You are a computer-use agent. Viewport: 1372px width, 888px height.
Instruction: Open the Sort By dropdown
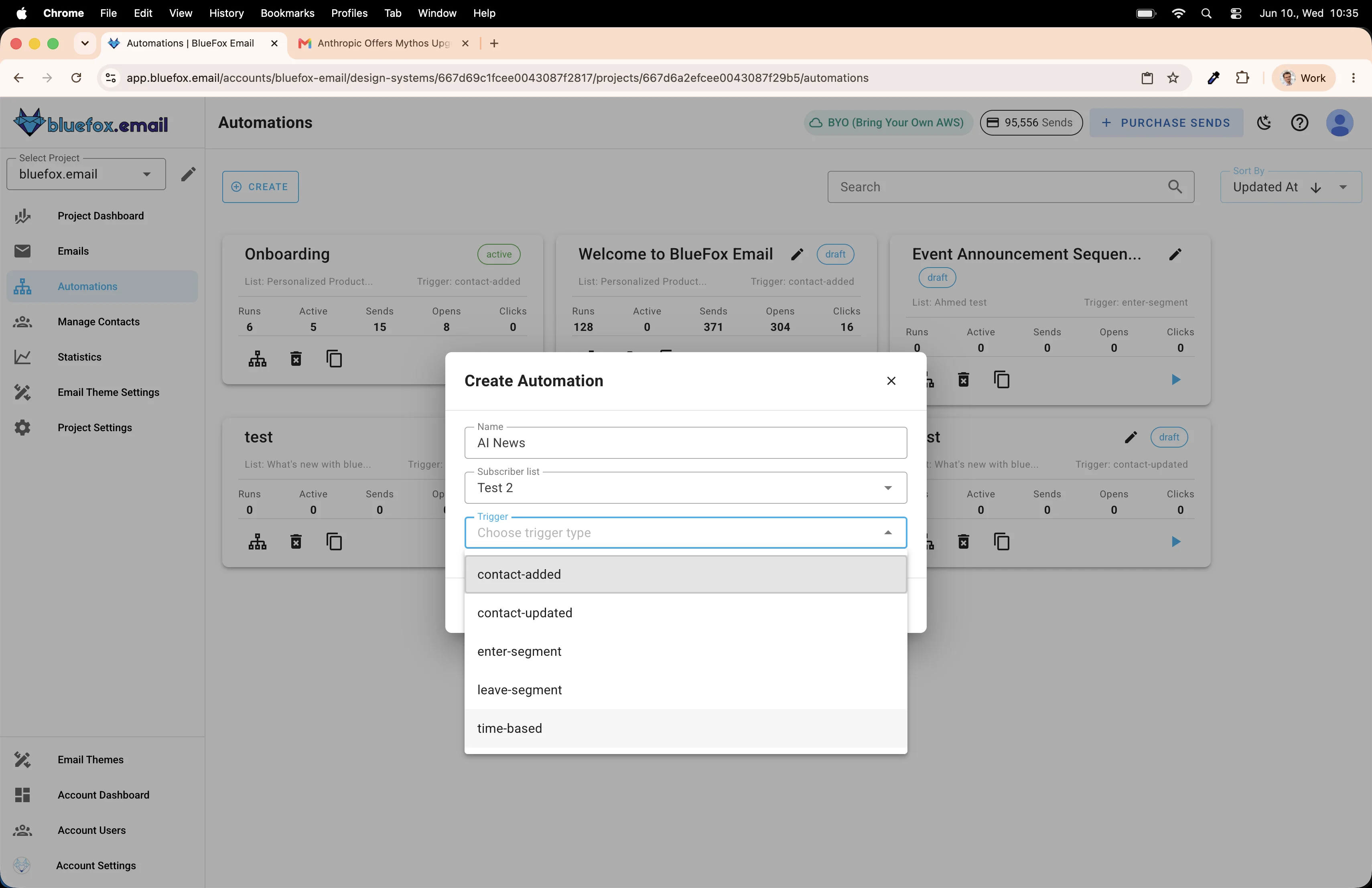pyautogui.click(x=1291, y=187)
